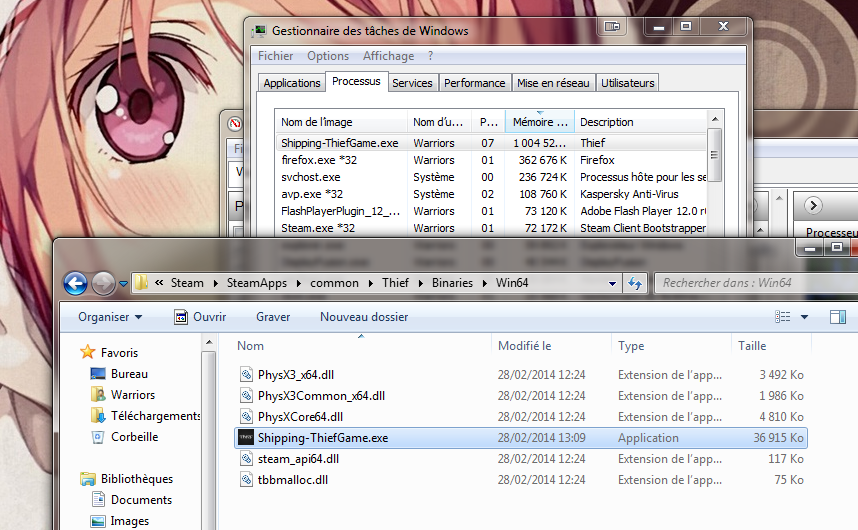Screen dimensions: 858x530
Task: Open the ? help menu in Task Manager
Action: click(431, 56)
